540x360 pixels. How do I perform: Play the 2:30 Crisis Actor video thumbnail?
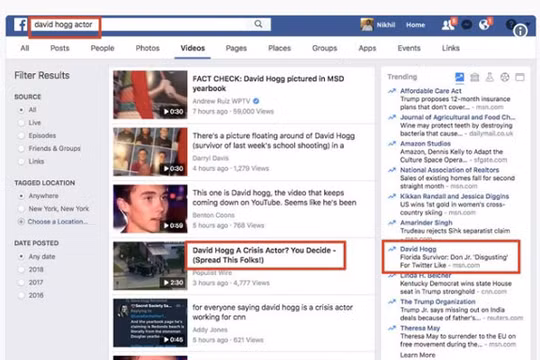pos(150,266)
